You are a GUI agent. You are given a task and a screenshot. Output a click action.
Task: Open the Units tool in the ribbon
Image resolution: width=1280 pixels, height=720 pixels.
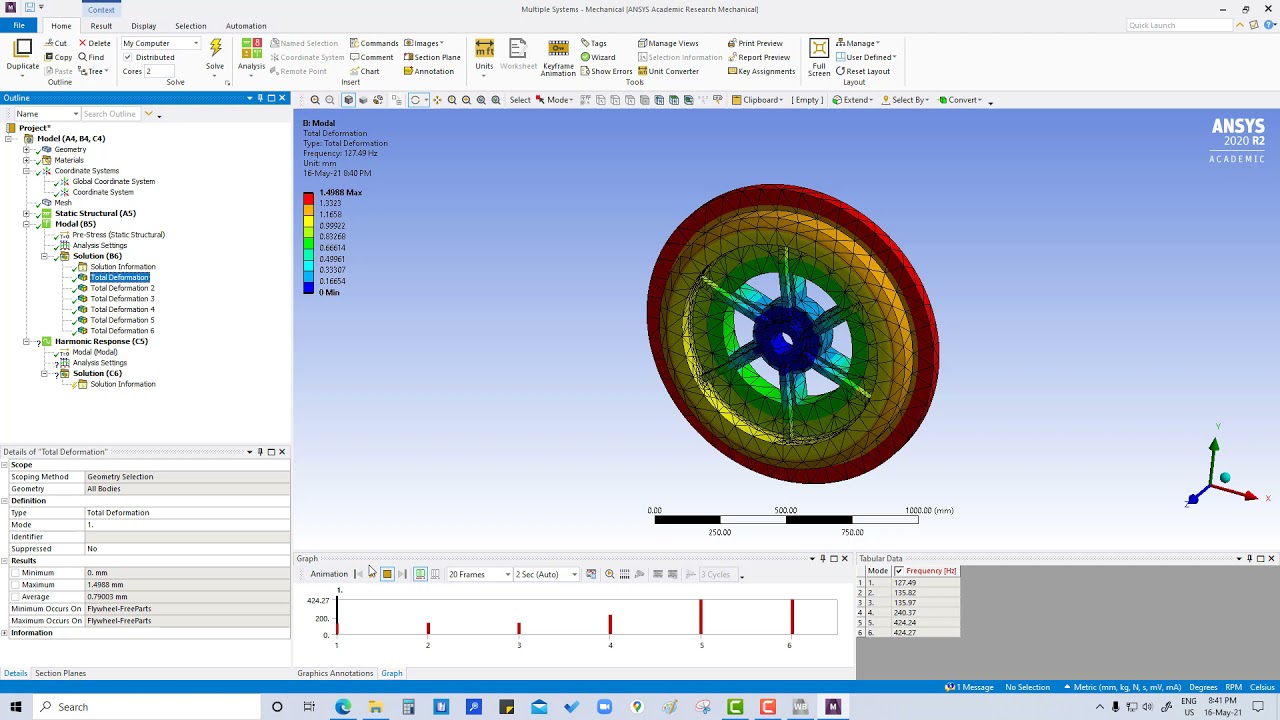pos(484,56)
